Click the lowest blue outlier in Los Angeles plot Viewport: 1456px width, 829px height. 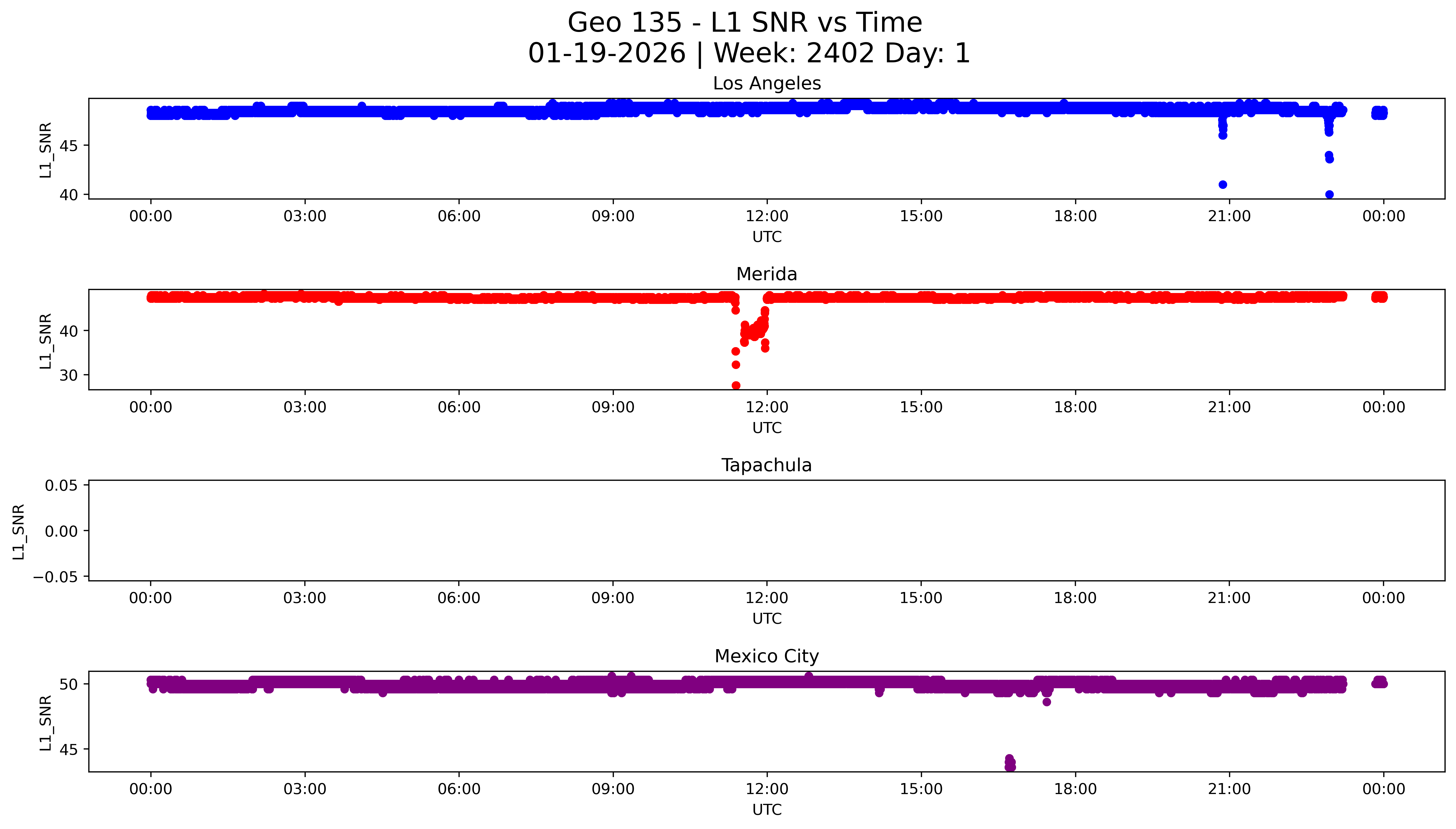pyautogui.click(x=1329, y=195)
